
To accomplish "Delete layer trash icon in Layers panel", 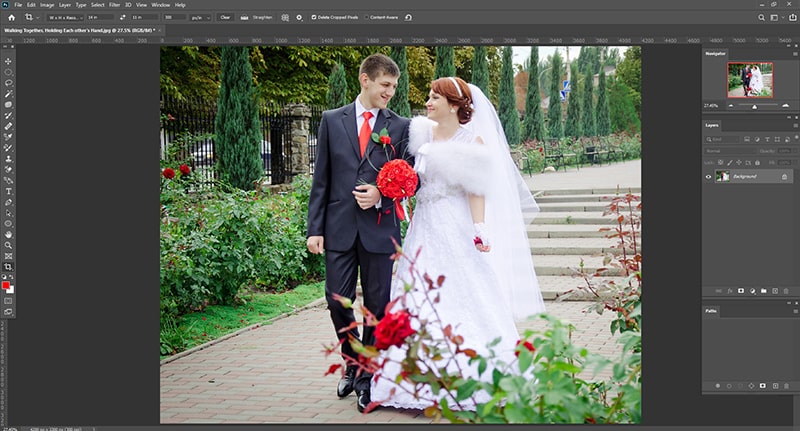I will (786, 291).
